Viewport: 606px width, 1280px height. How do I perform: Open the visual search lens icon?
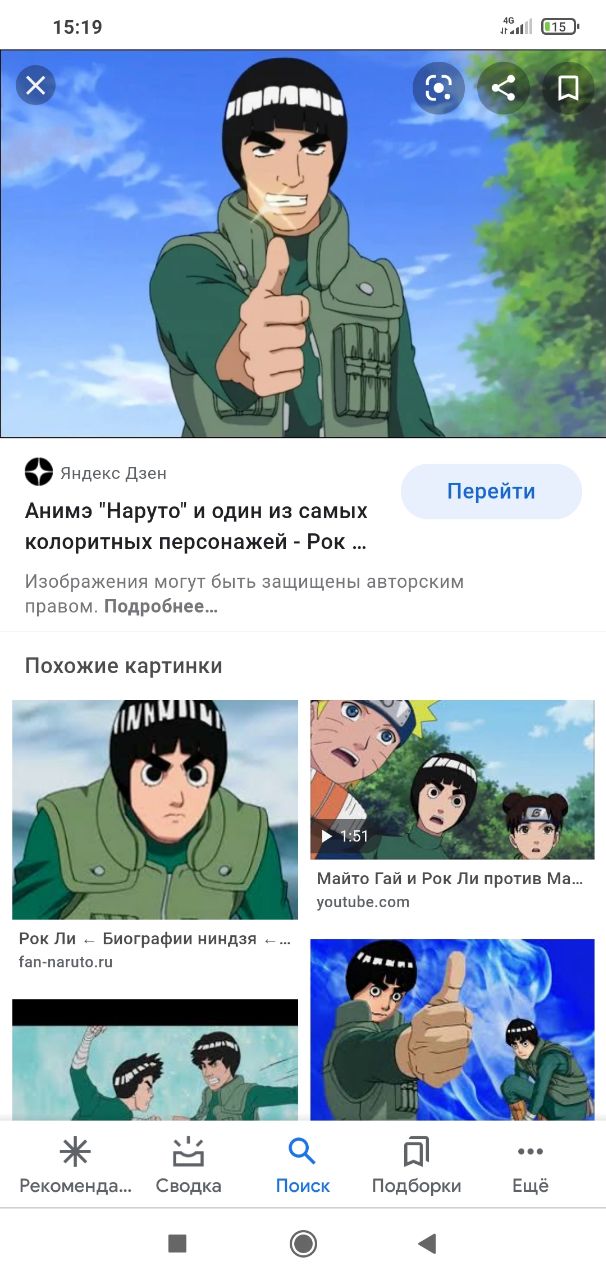coord(438,88)
